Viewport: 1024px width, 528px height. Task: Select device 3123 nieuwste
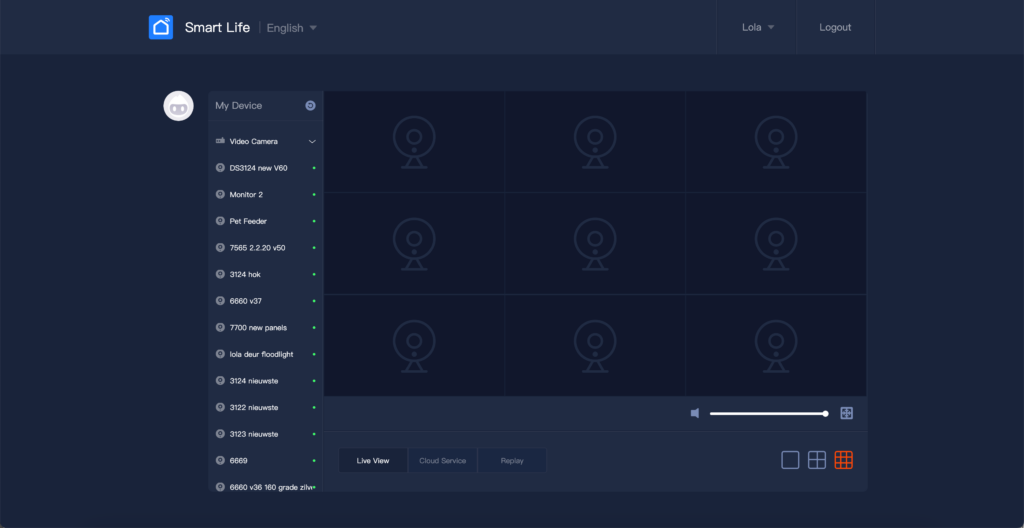(265, 433)
